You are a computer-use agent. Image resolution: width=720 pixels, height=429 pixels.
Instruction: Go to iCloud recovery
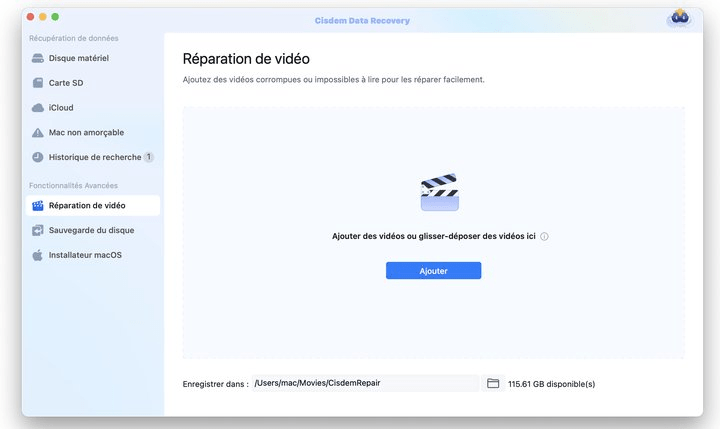point(93,108)
